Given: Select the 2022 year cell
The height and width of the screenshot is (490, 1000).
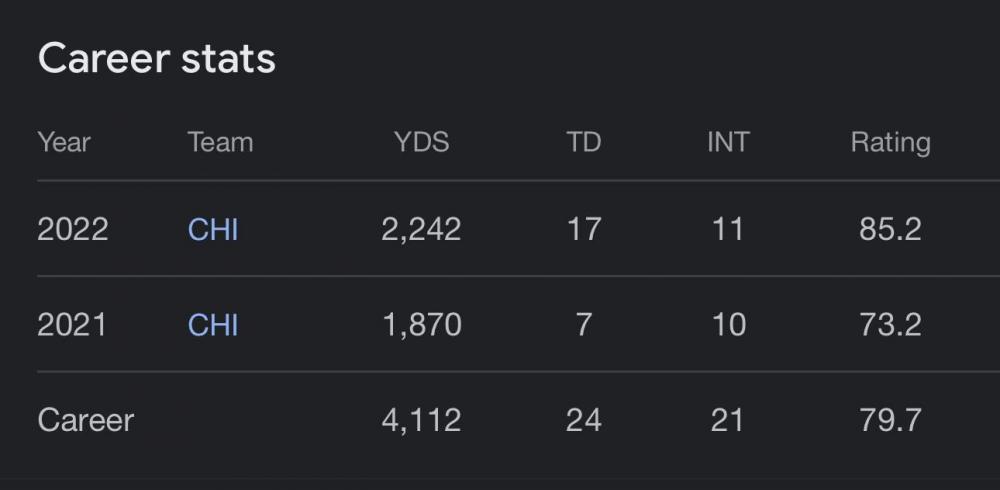Looking at the screenshot, I should 73,229.
